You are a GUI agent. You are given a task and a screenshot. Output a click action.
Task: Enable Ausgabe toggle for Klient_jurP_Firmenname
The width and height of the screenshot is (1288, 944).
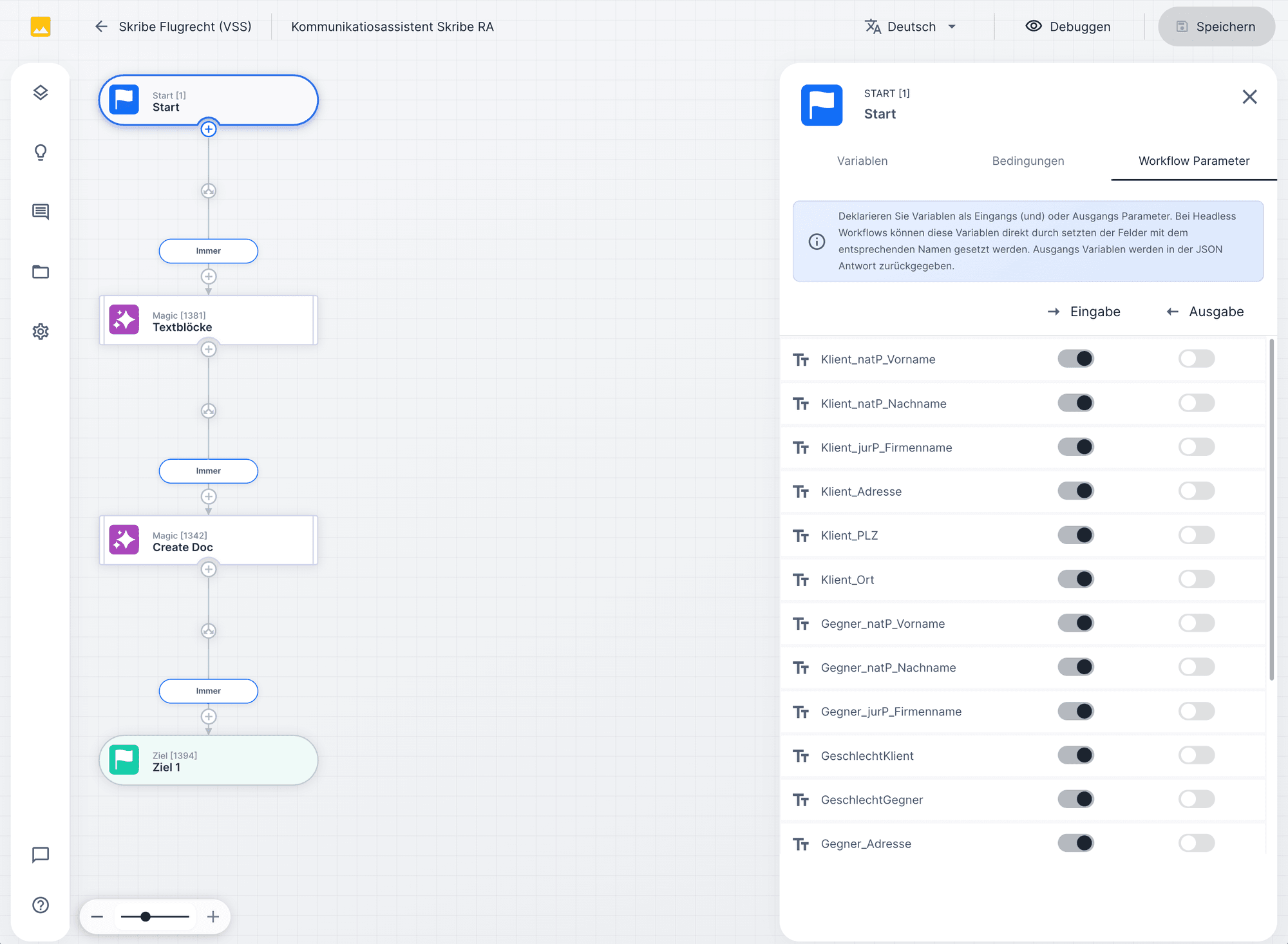[x=1197, y=447]
